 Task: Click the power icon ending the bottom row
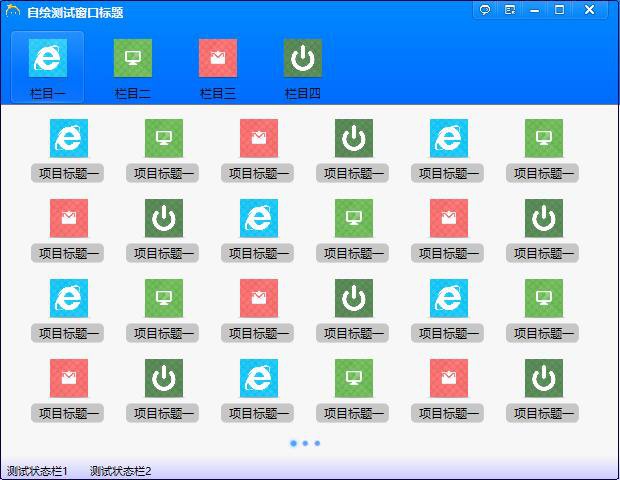click(544, 378)
